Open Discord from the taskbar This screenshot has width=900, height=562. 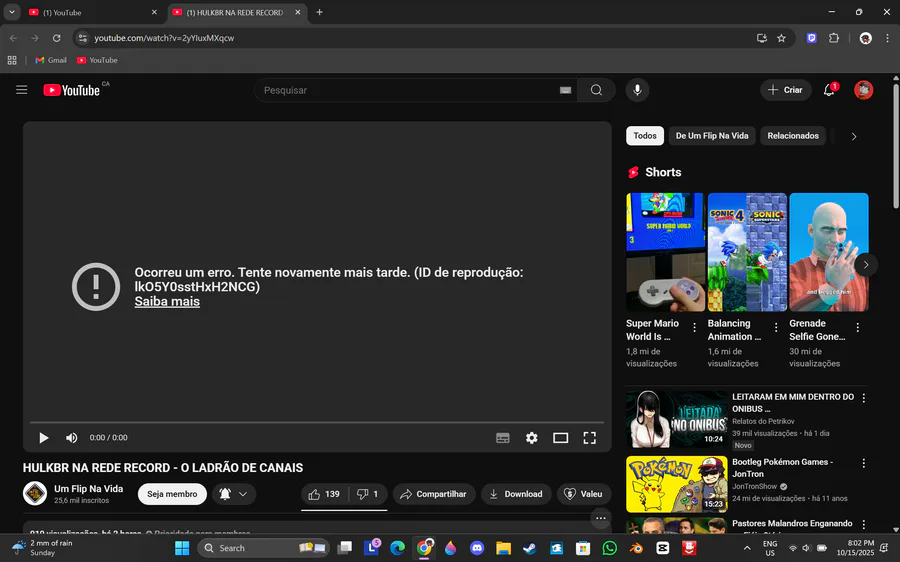(x=477, y=548)
